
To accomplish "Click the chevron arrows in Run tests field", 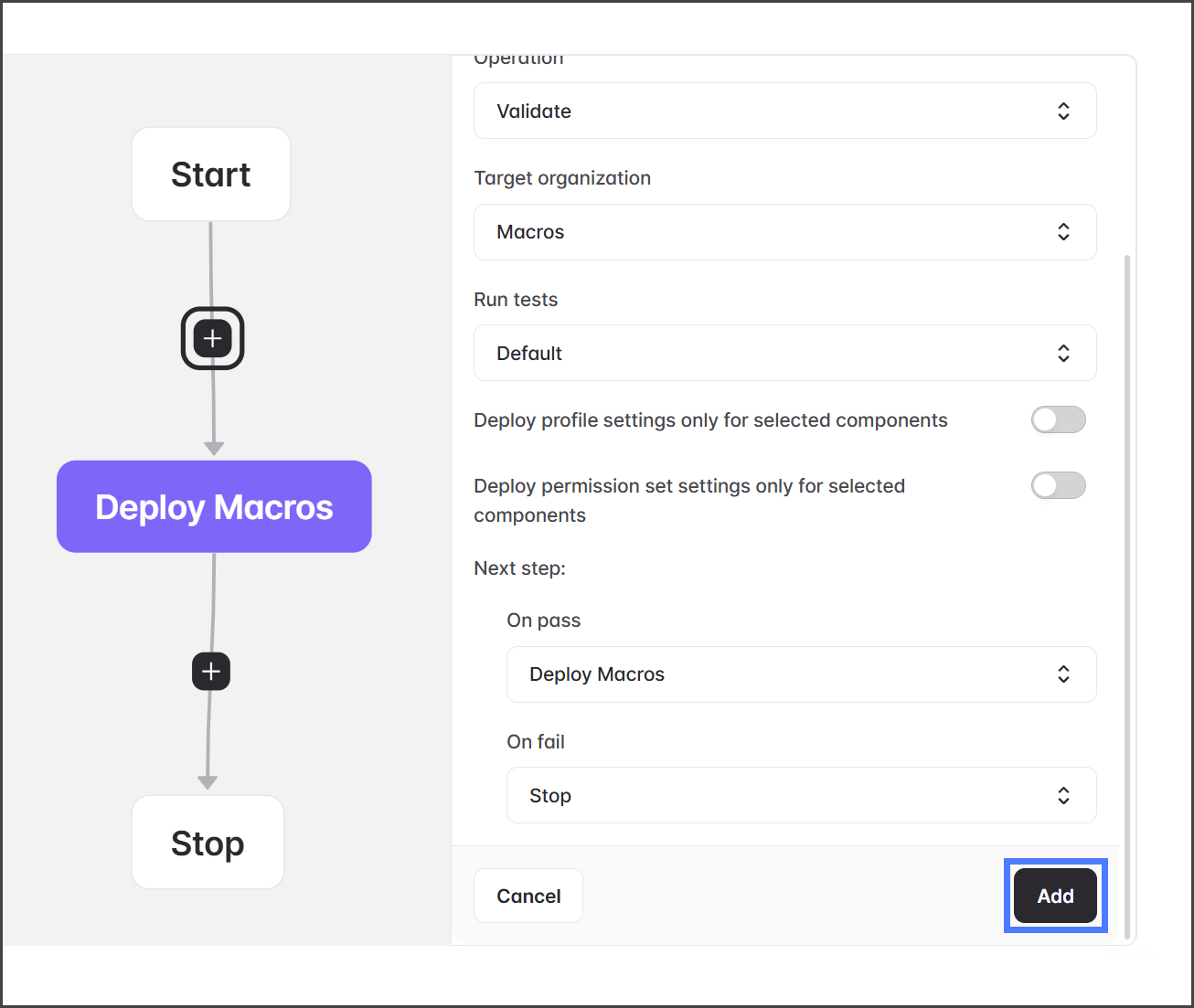I will tap(1063, 353).
